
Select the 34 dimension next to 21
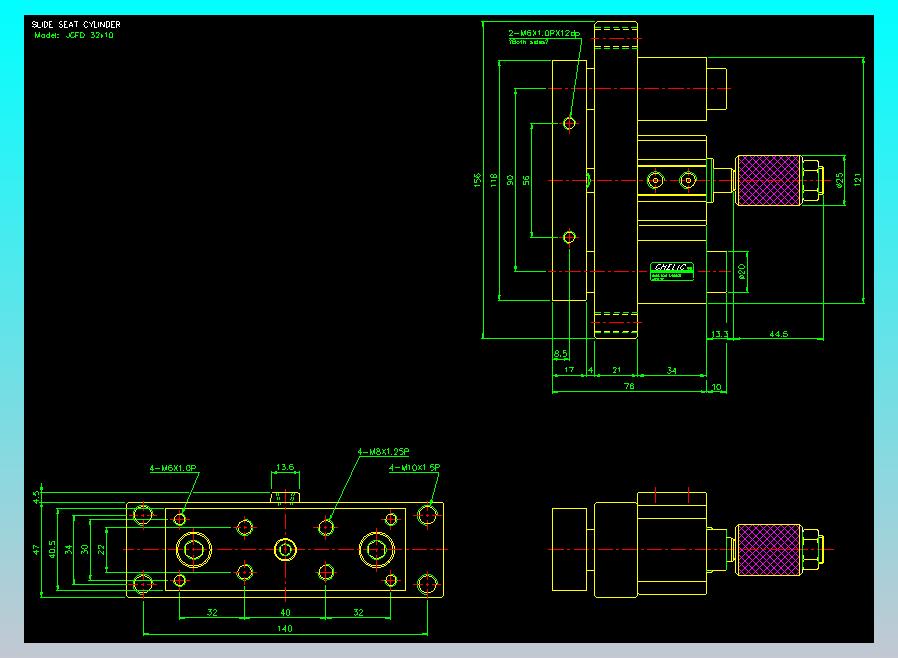point(671,371)
